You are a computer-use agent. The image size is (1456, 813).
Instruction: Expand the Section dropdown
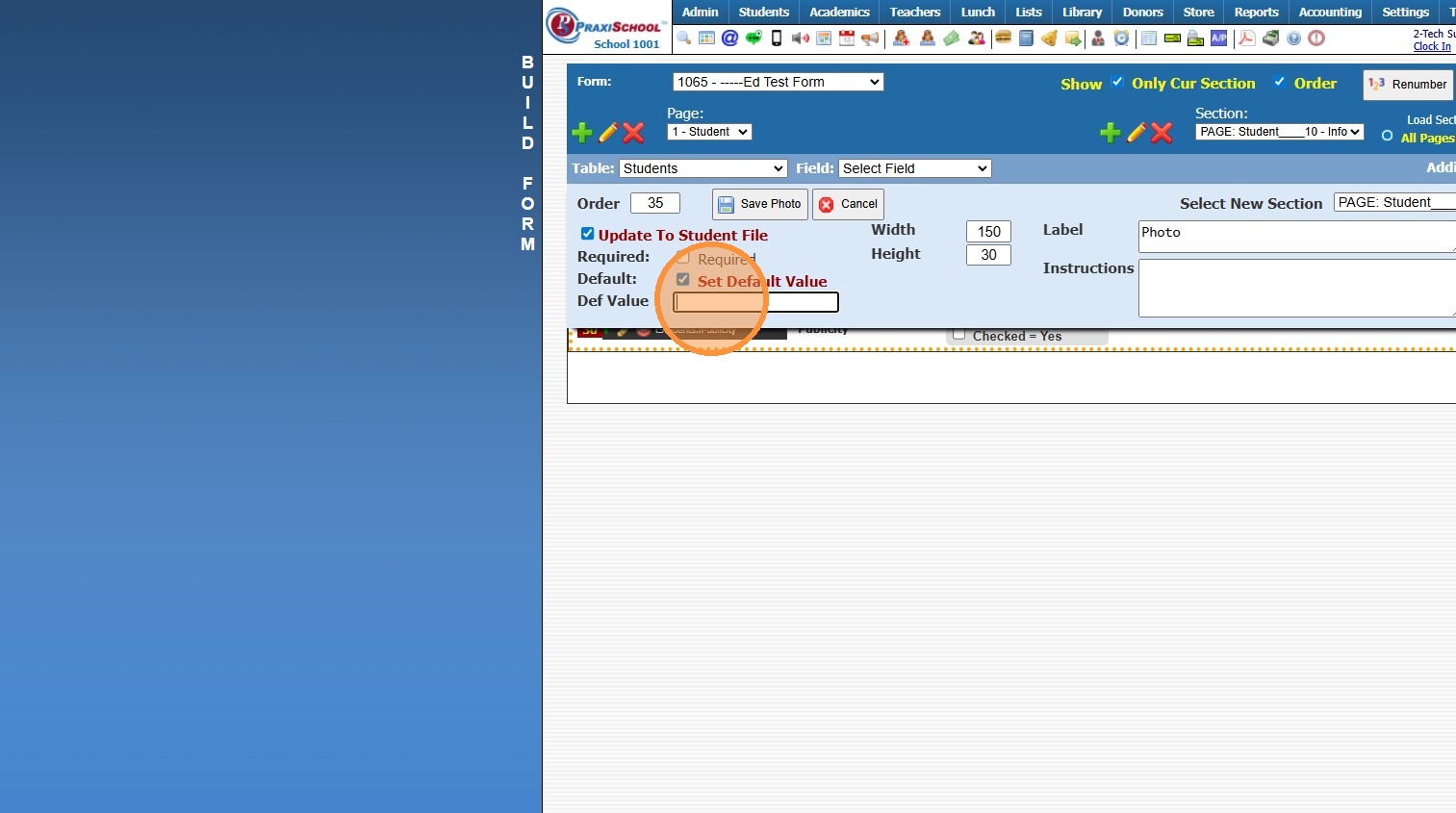pos(1280,132)
